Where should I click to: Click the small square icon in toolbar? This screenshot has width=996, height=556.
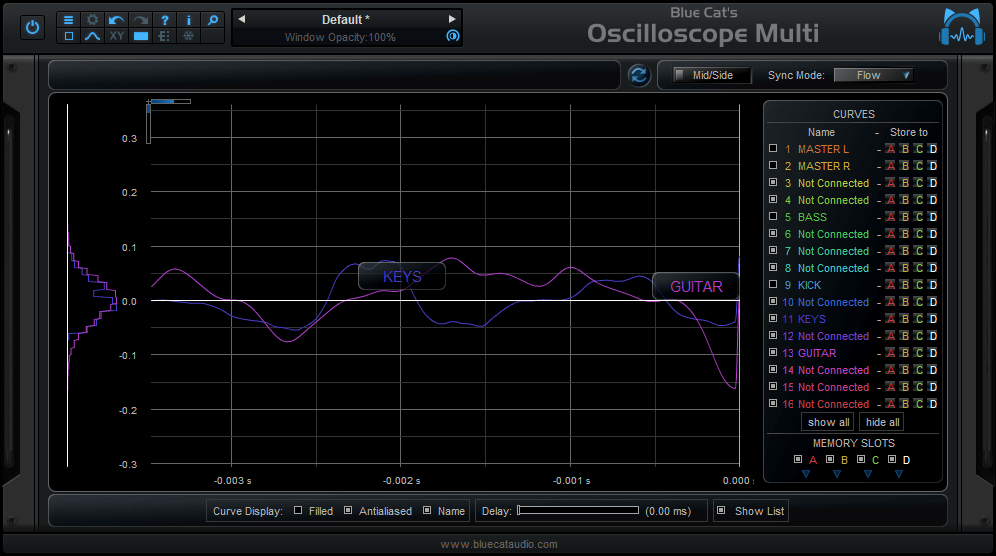pos(69,36)
